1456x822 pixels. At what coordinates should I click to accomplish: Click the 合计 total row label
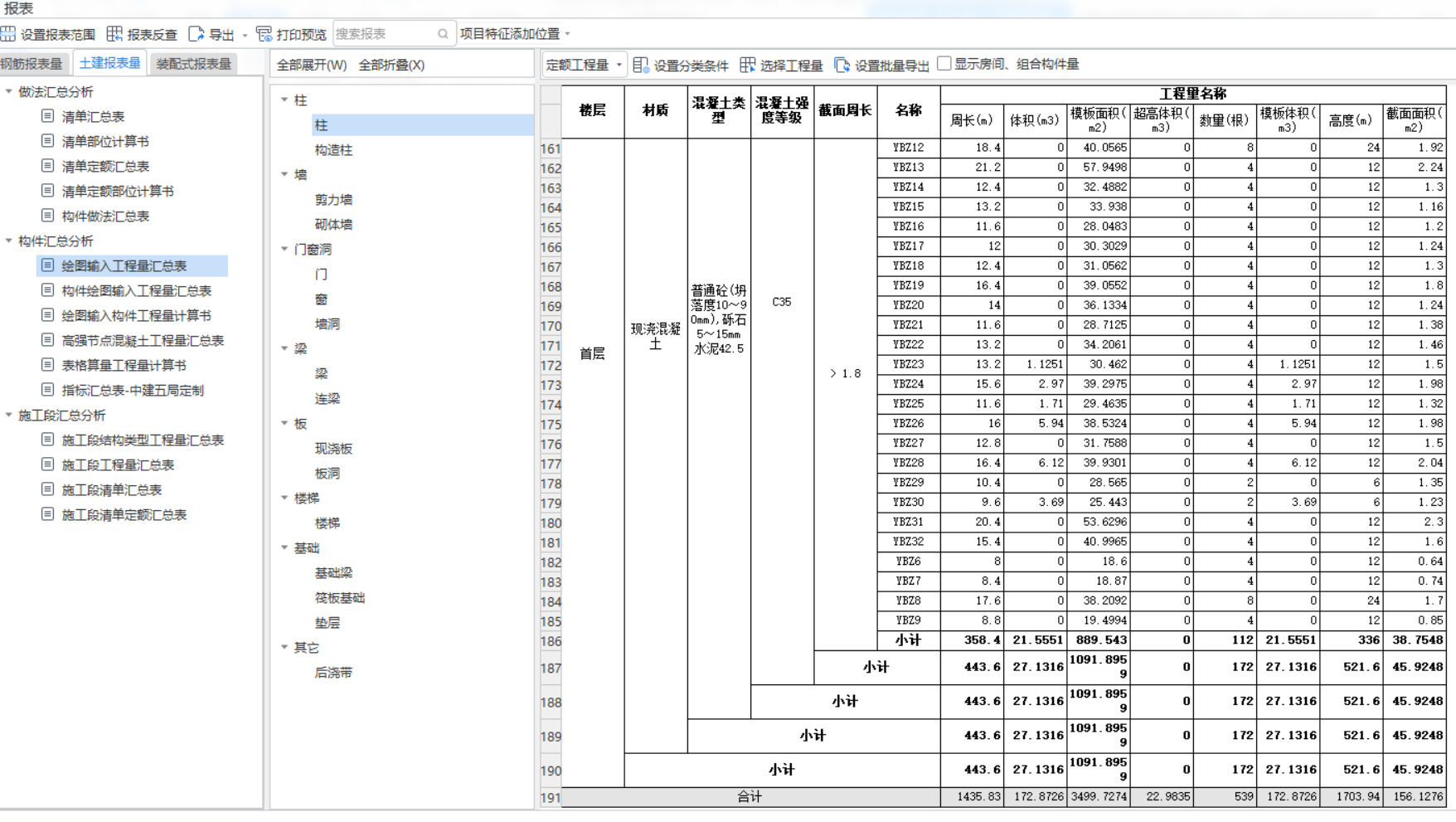[x=750, y=797]
